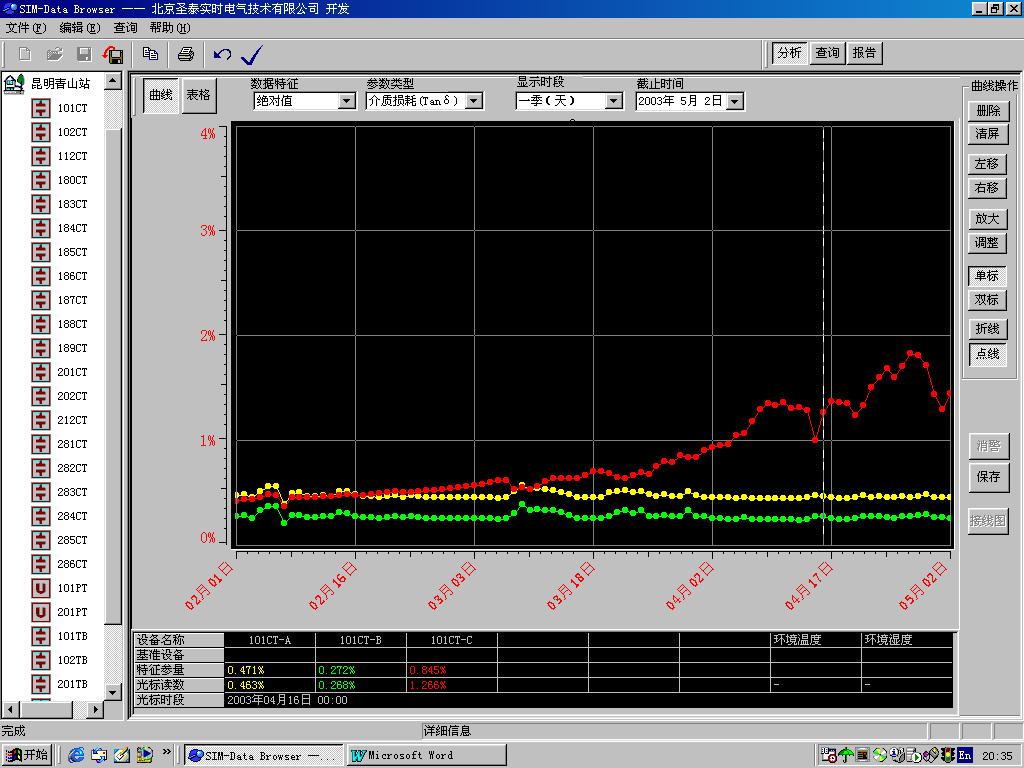Click the blue checkmark confirm icon
This screenshot has height=768, width=1024.
[x=251, y=55]
